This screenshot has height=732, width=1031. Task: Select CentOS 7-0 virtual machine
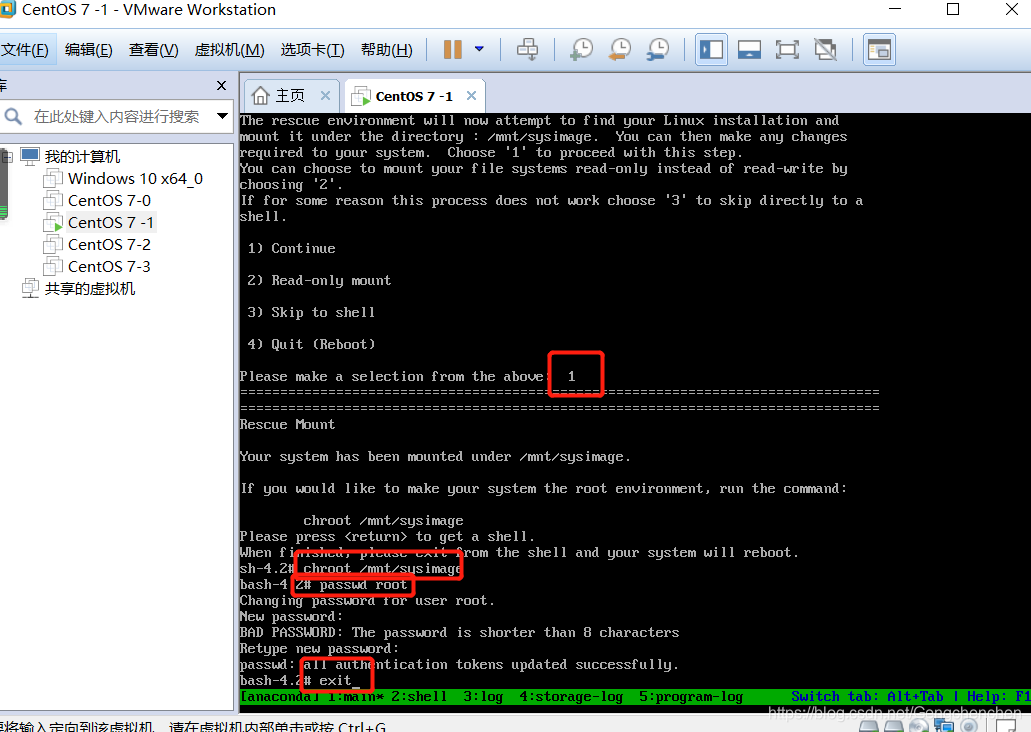(109, 201)
